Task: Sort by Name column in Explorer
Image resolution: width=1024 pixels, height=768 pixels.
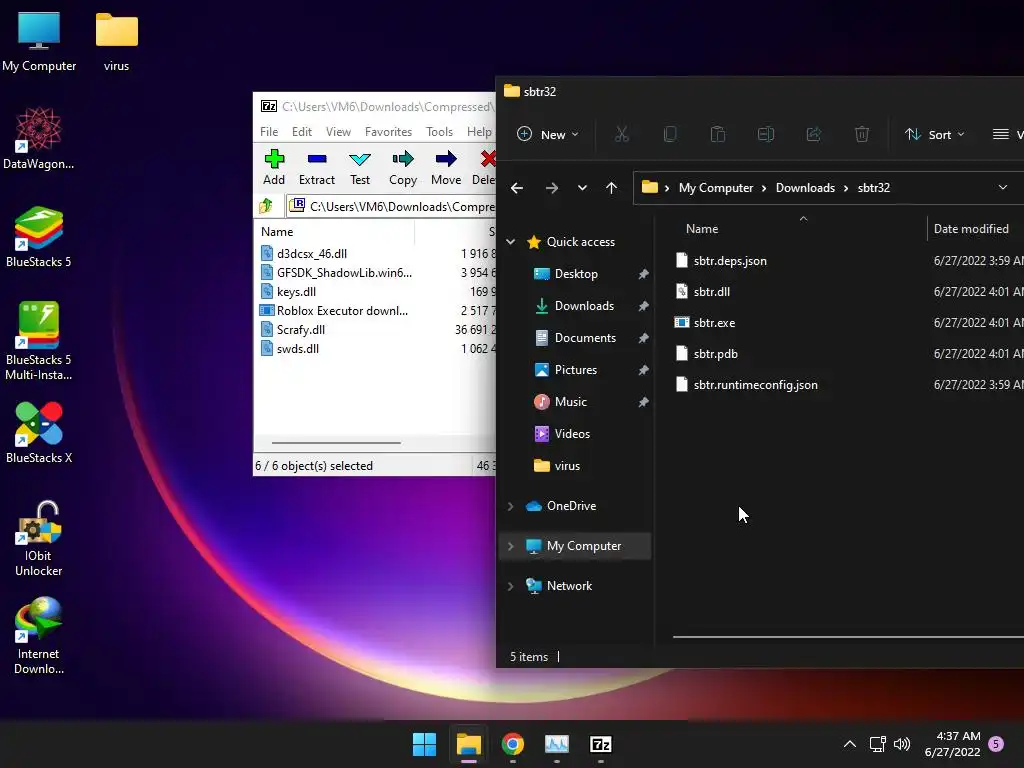Action: (x=702, y=229)
